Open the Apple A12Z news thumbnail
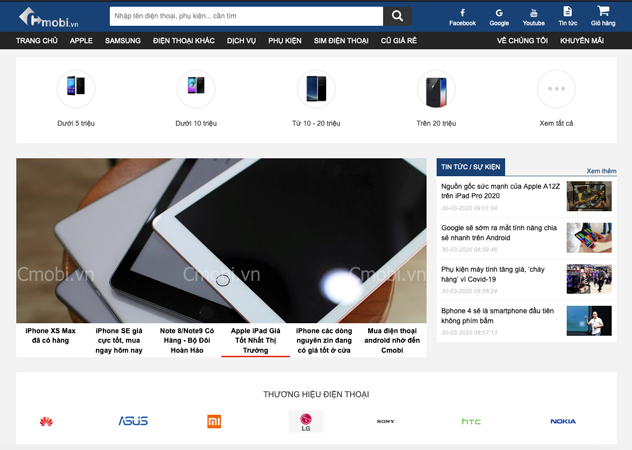Screen dimensions: 632x450 (x=589, y=195)
